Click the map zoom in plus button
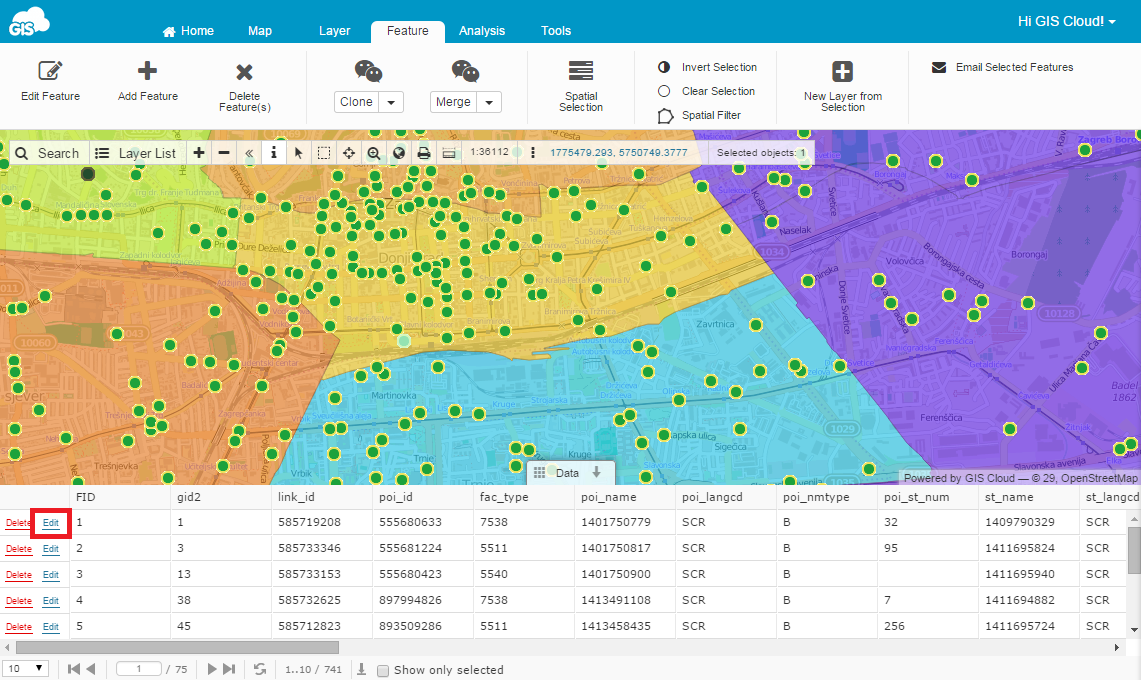Viewport: 1141px width, 680px height. point(199,153)
